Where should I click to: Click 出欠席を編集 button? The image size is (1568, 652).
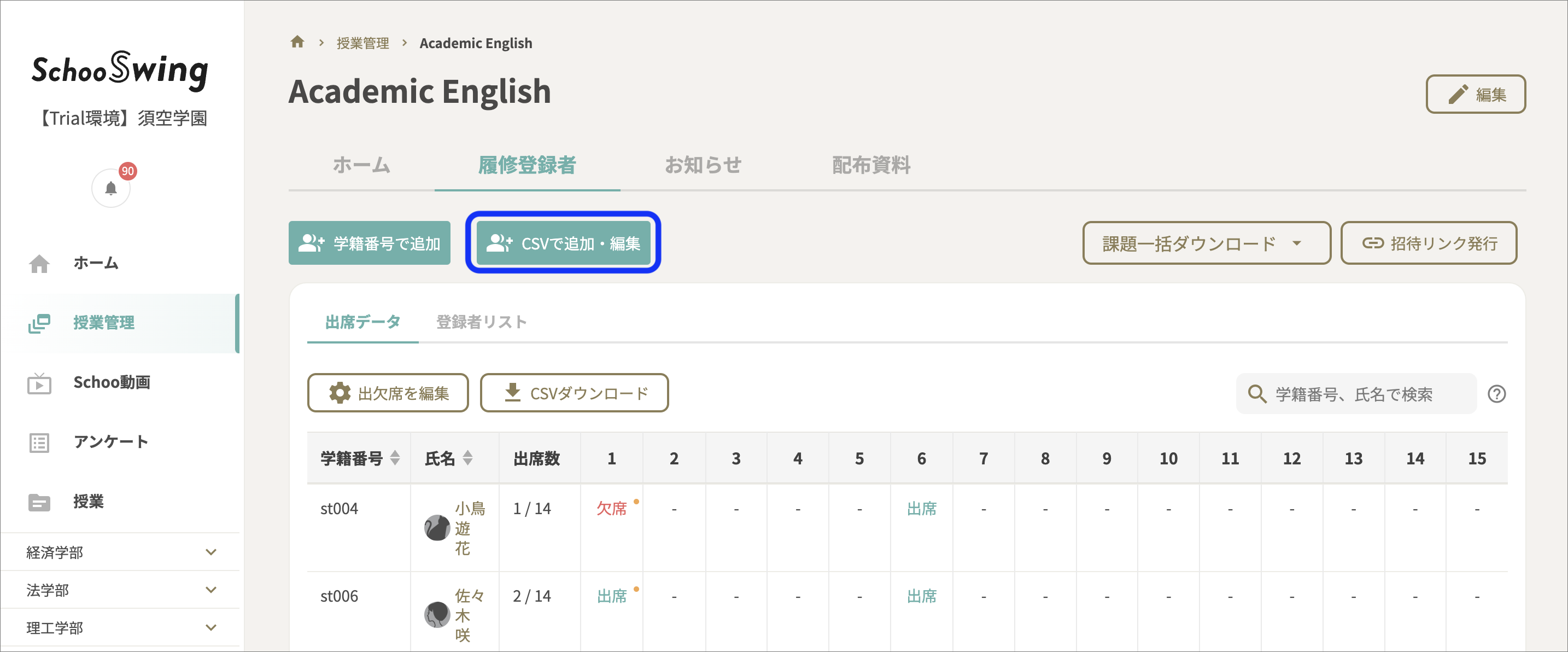388,393
